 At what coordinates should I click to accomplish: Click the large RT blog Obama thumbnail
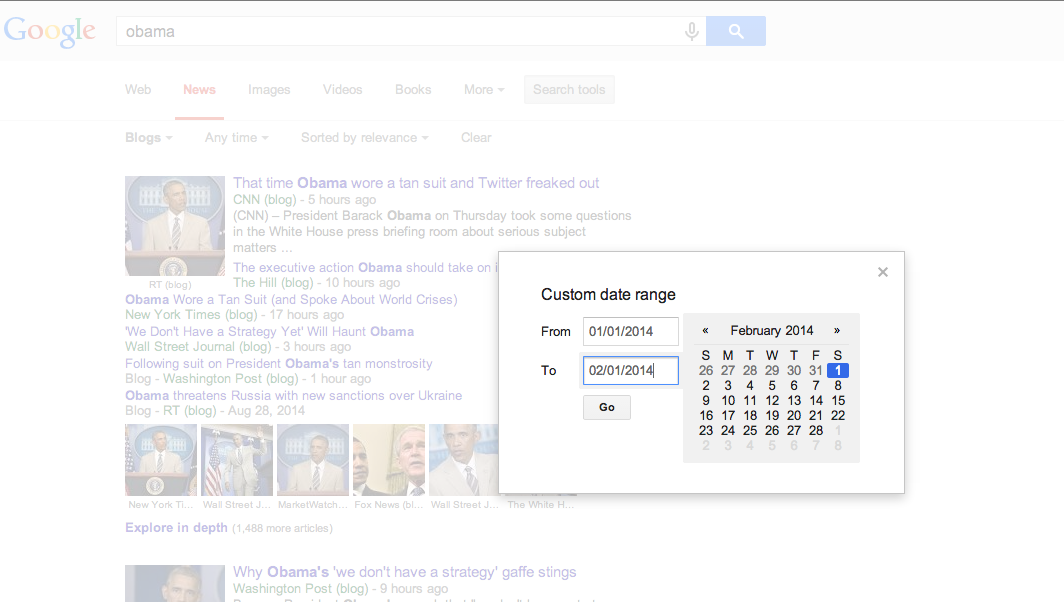coord(175,226)
